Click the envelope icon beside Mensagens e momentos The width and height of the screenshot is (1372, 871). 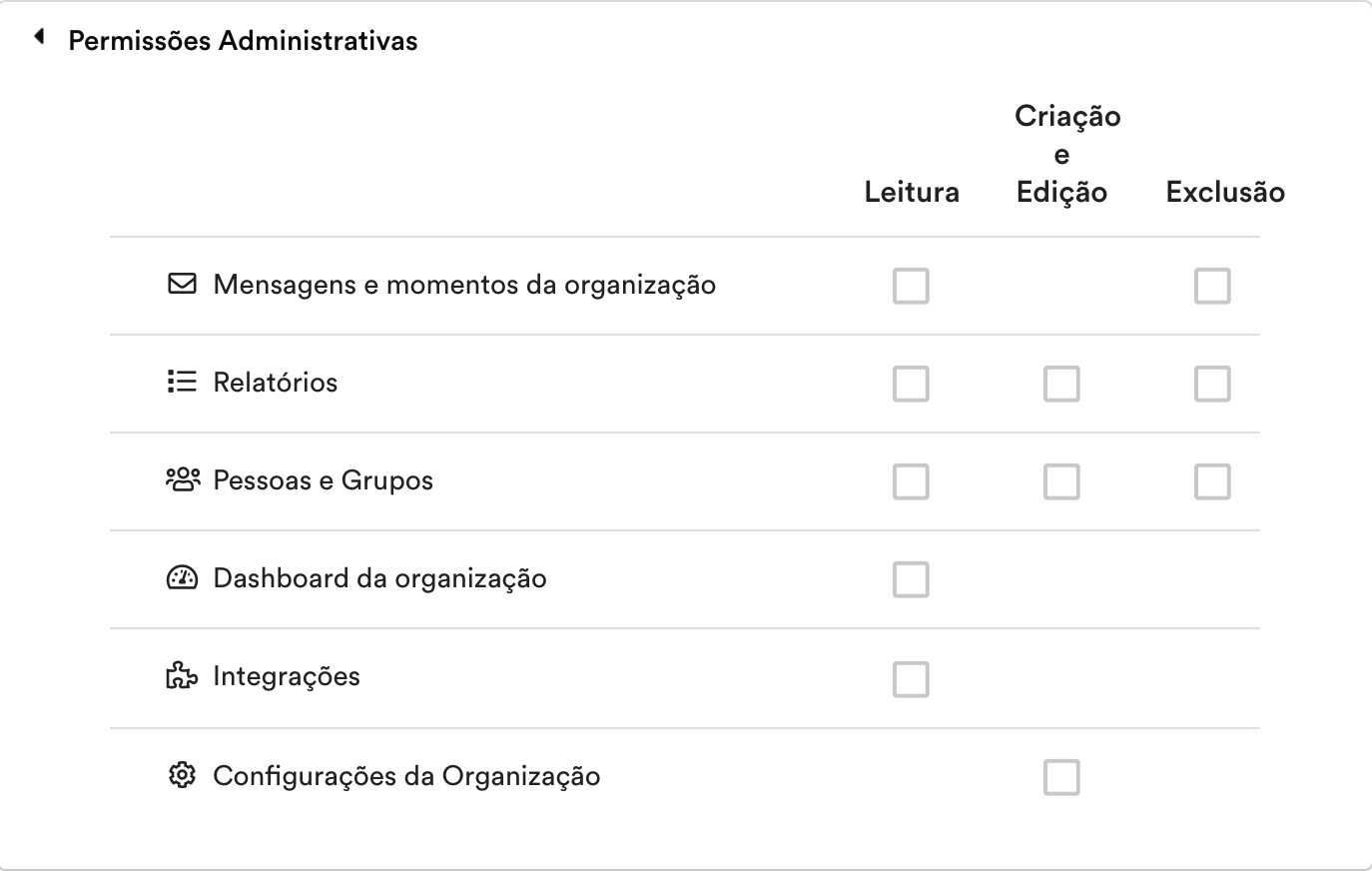point(182,284)
